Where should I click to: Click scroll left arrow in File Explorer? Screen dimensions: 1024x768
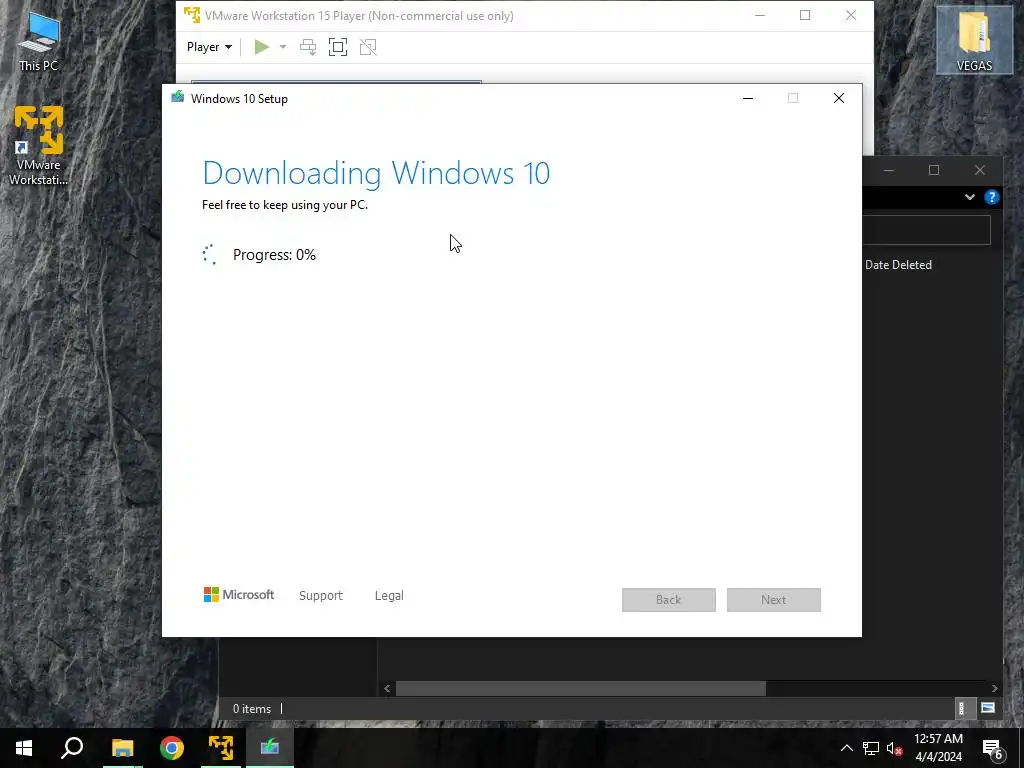(x=387, y=688)
